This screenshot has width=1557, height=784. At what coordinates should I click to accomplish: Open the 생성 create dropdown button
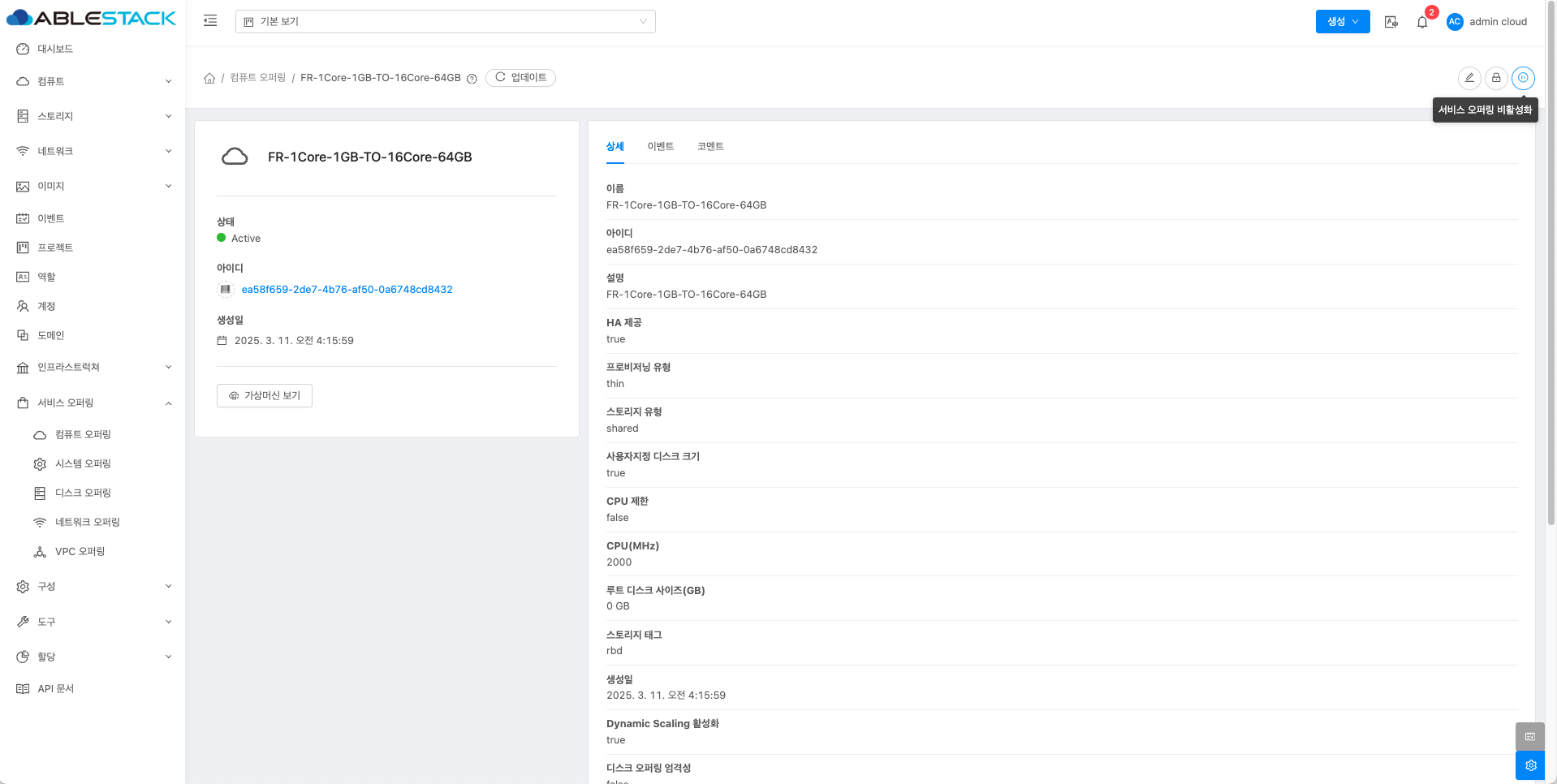(x=1342, y=22)
